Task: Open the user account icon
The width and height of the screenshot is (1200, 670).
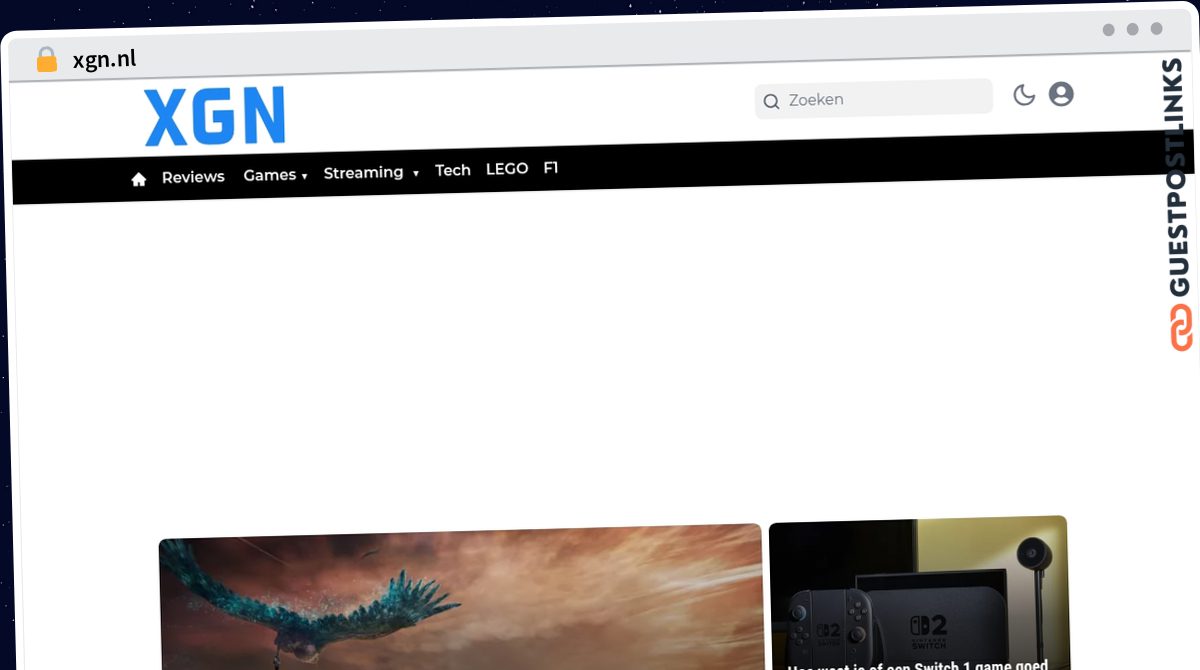Action: 1061,94
